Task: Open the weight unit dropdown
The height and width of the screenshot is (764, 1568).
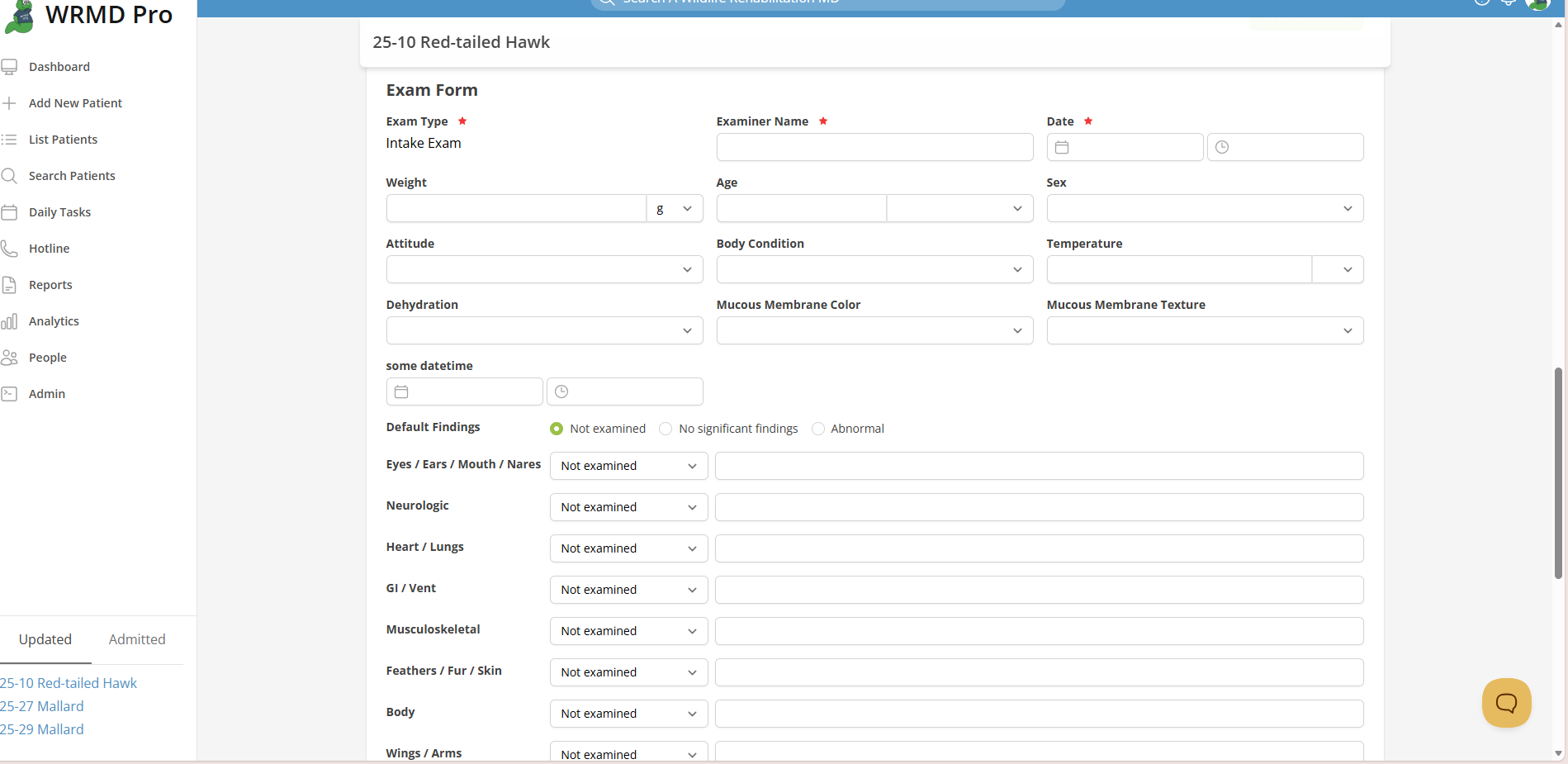Action: (x=675, y=208)
